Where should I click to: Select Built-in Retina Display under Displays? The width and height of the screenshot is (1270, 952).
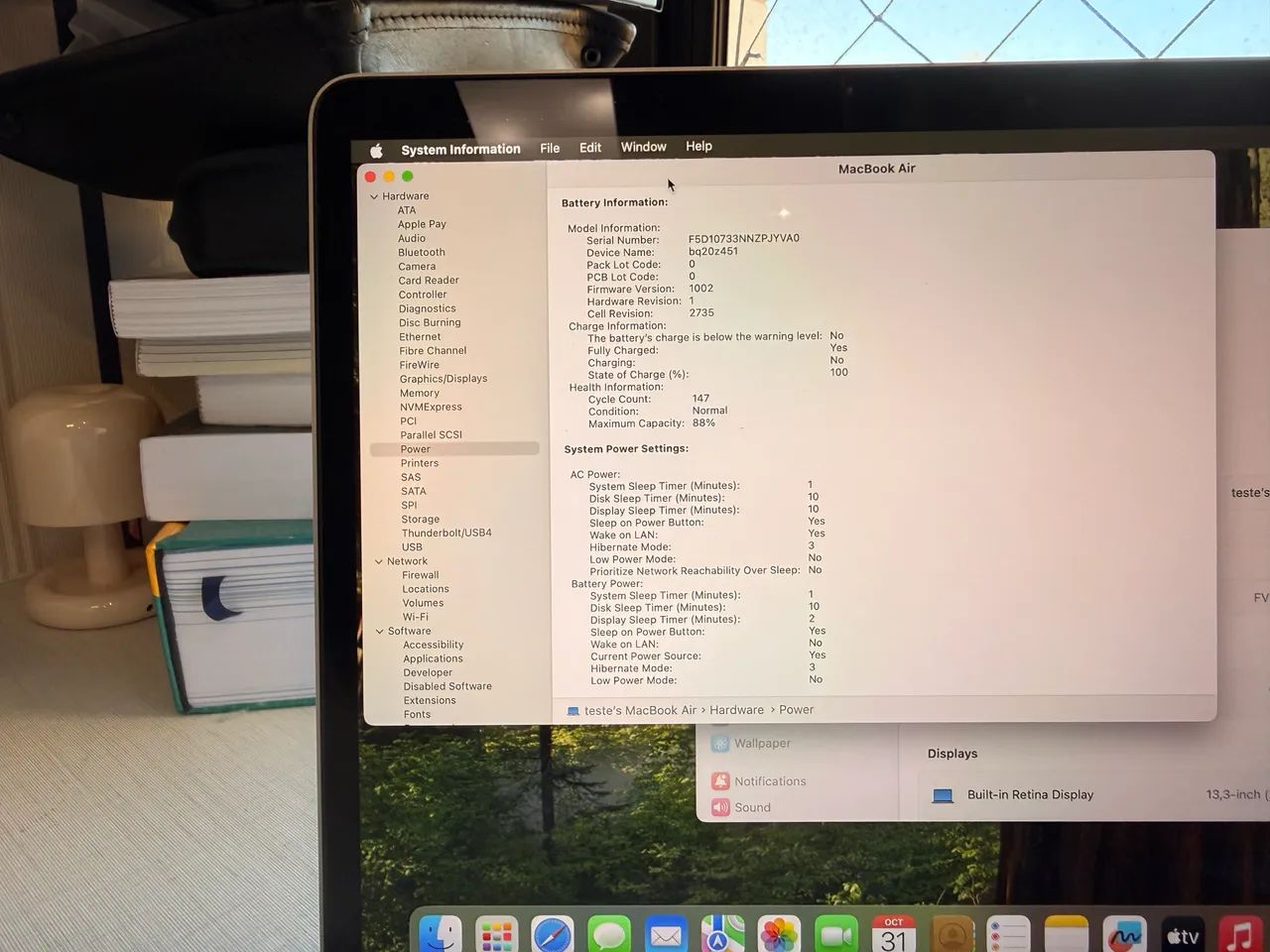(x=1030, y=794)
